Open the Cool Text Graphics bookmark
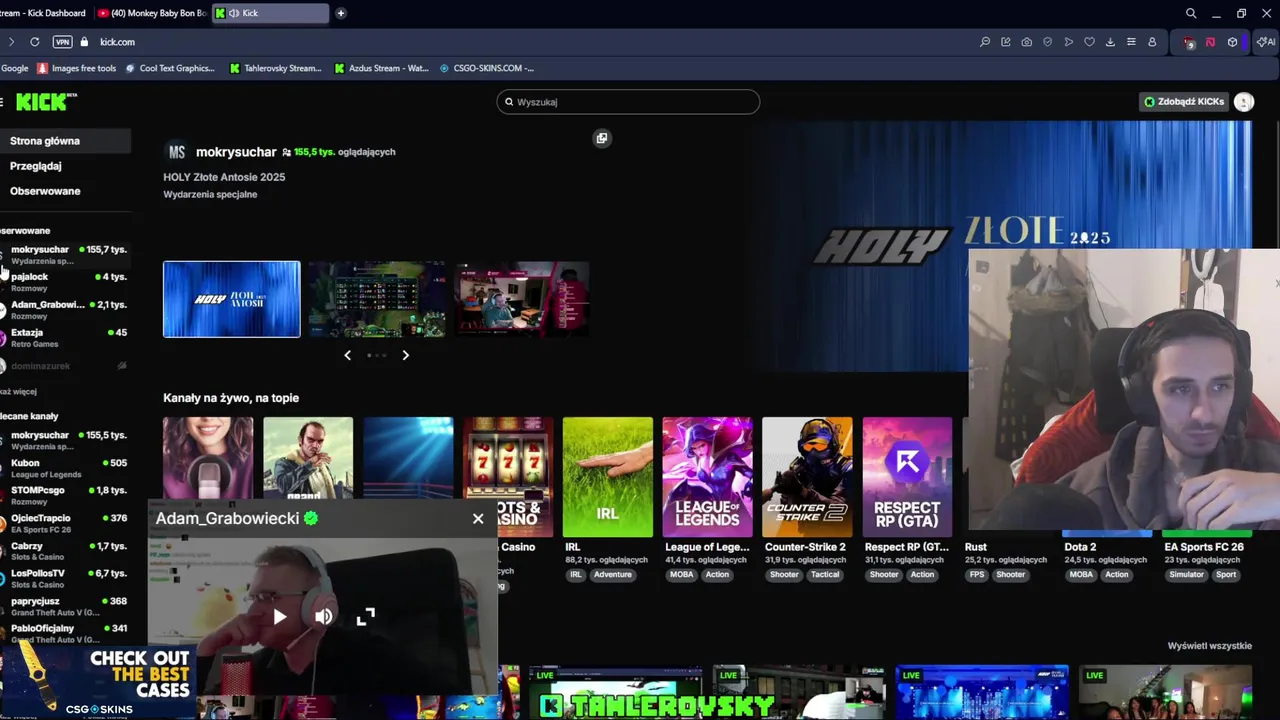The width and height of the screenshot is (1280, 720). tap(170, 68)
